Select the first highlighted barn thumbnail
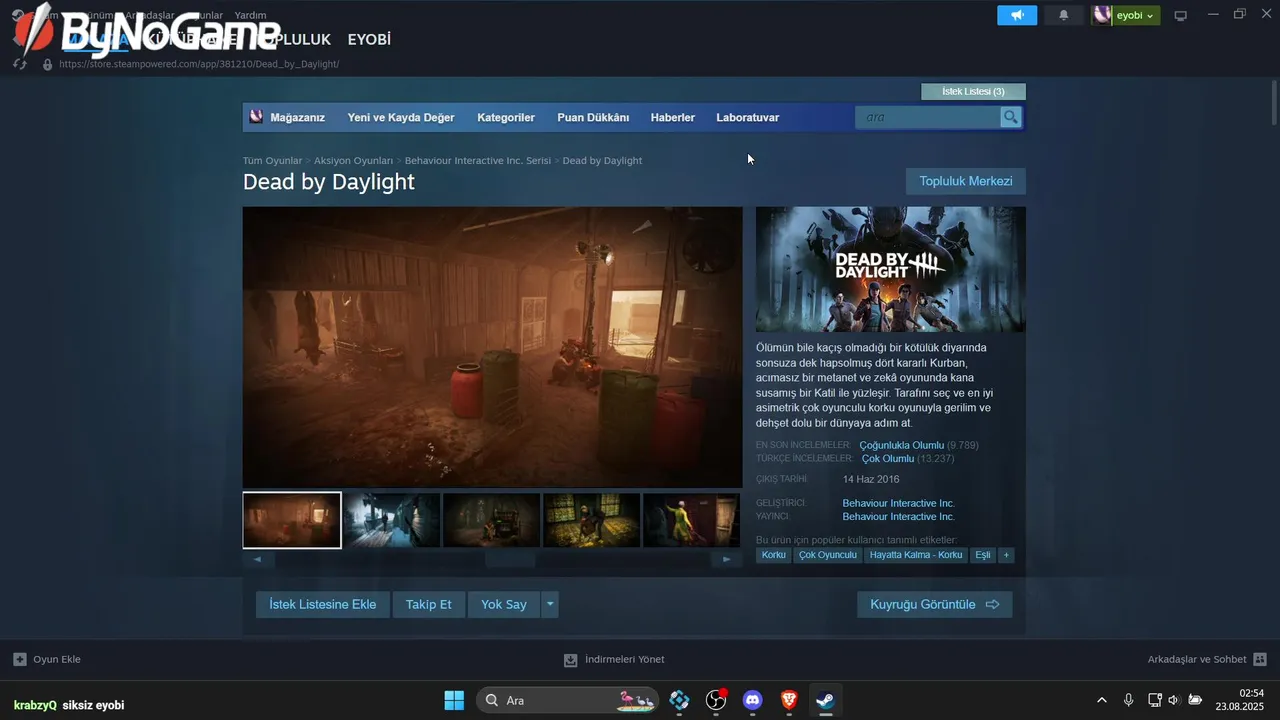 tap(292, 520)
